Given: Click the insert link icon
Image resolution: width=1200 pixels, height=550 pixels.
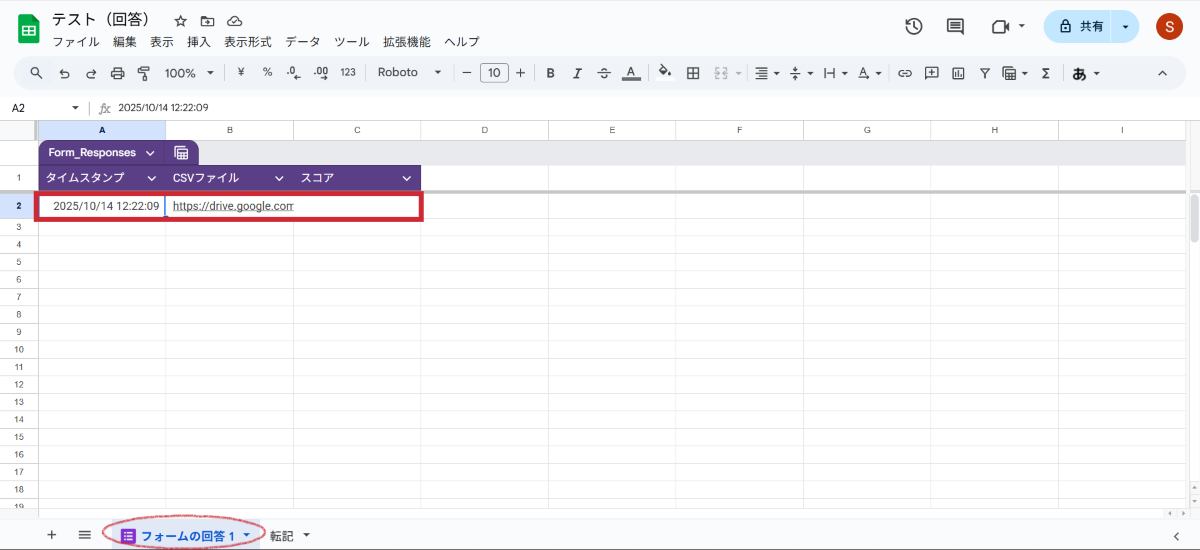Looking at the screenshot, I should point(905,73).
